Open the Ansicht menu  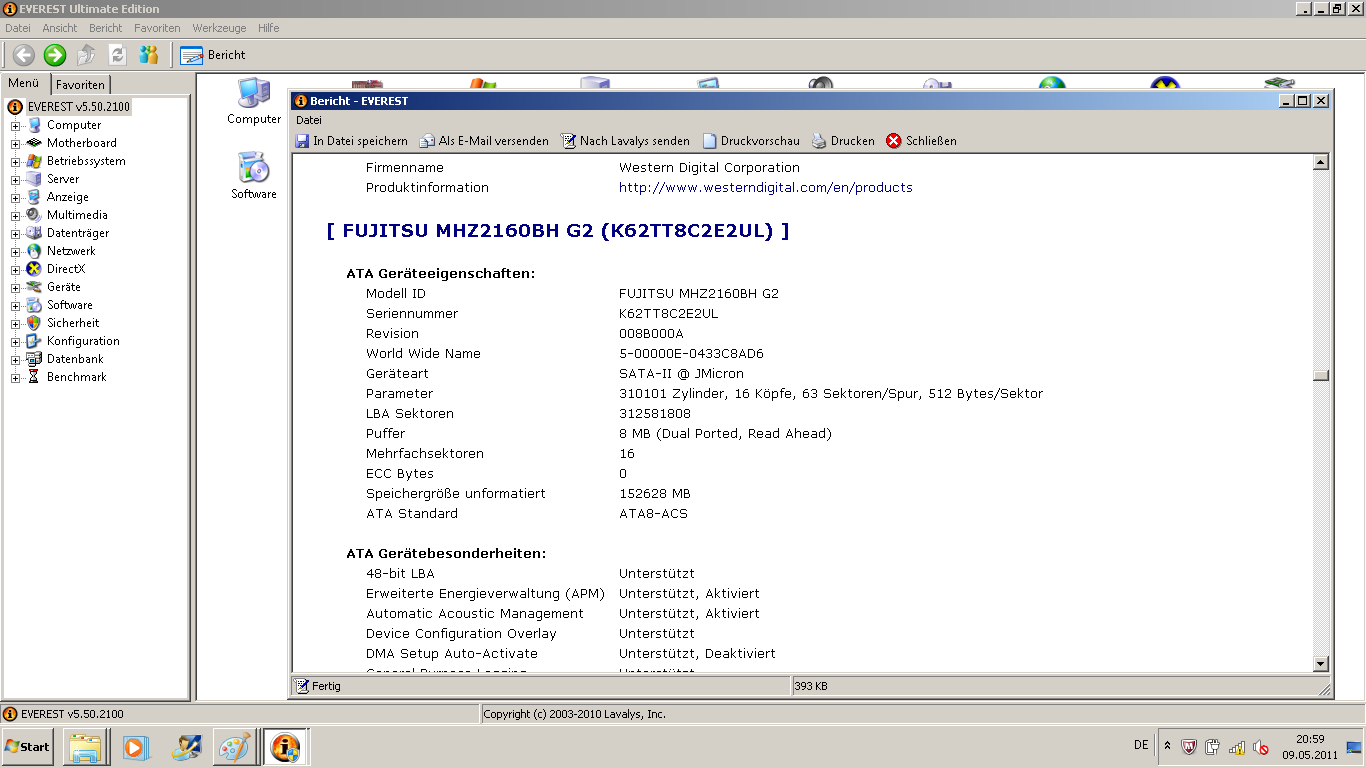point(60,28)
